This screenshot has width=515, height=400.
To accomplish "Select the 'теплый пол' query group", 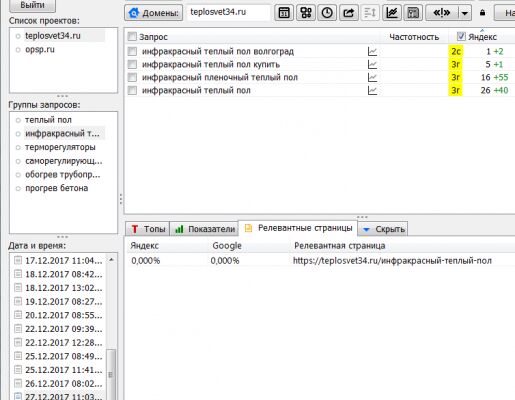I will coord(48,120).
